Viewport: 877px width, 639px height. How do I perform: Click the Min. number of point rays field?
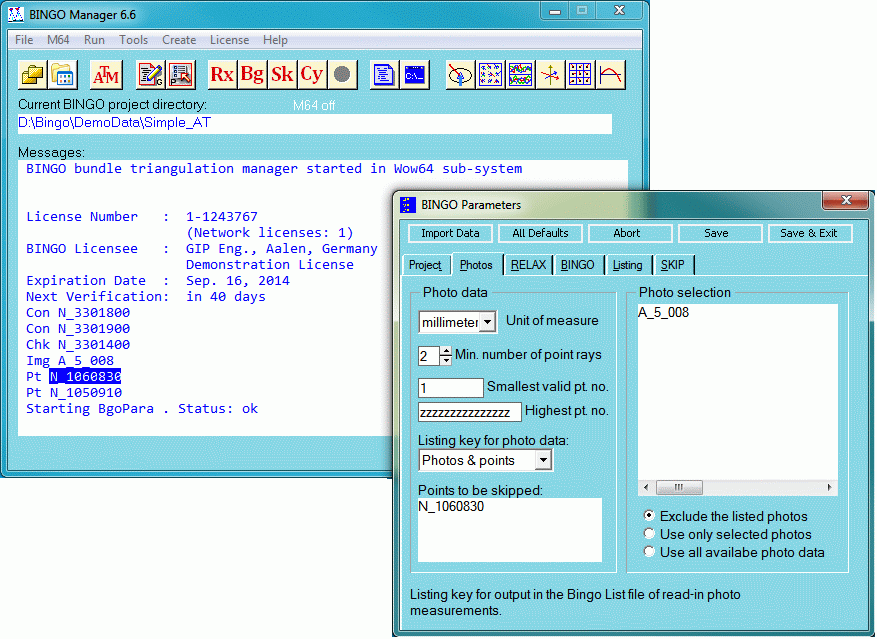(429, 356)
